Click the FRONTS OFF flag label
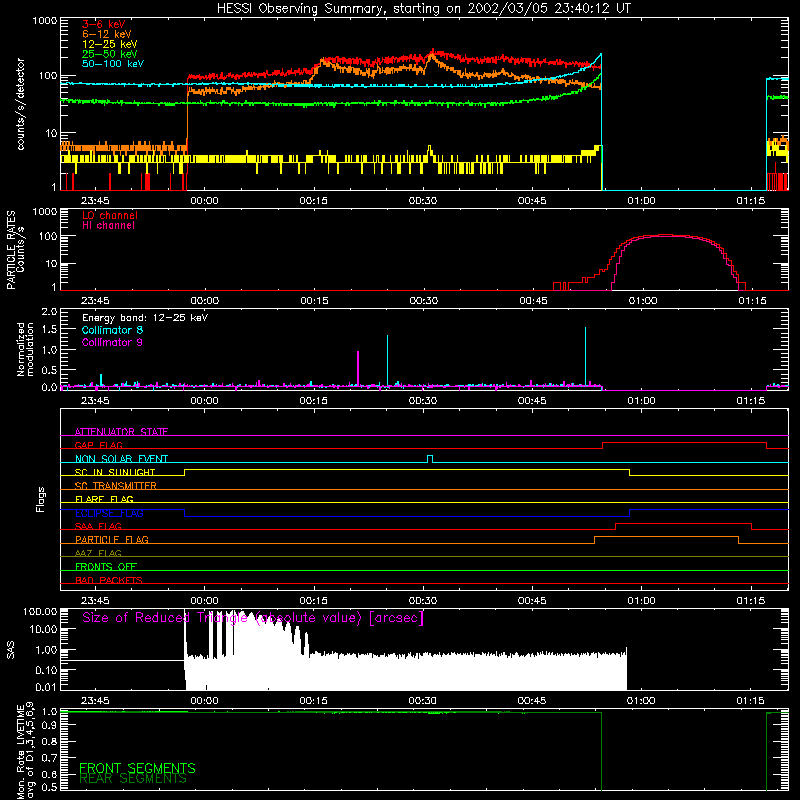Screen dimensions: 800x800 (x=106, y=566)
